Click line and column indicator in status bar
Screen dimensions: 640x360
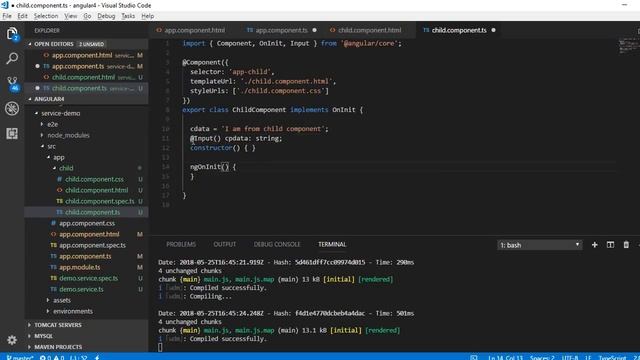(505, 358)
